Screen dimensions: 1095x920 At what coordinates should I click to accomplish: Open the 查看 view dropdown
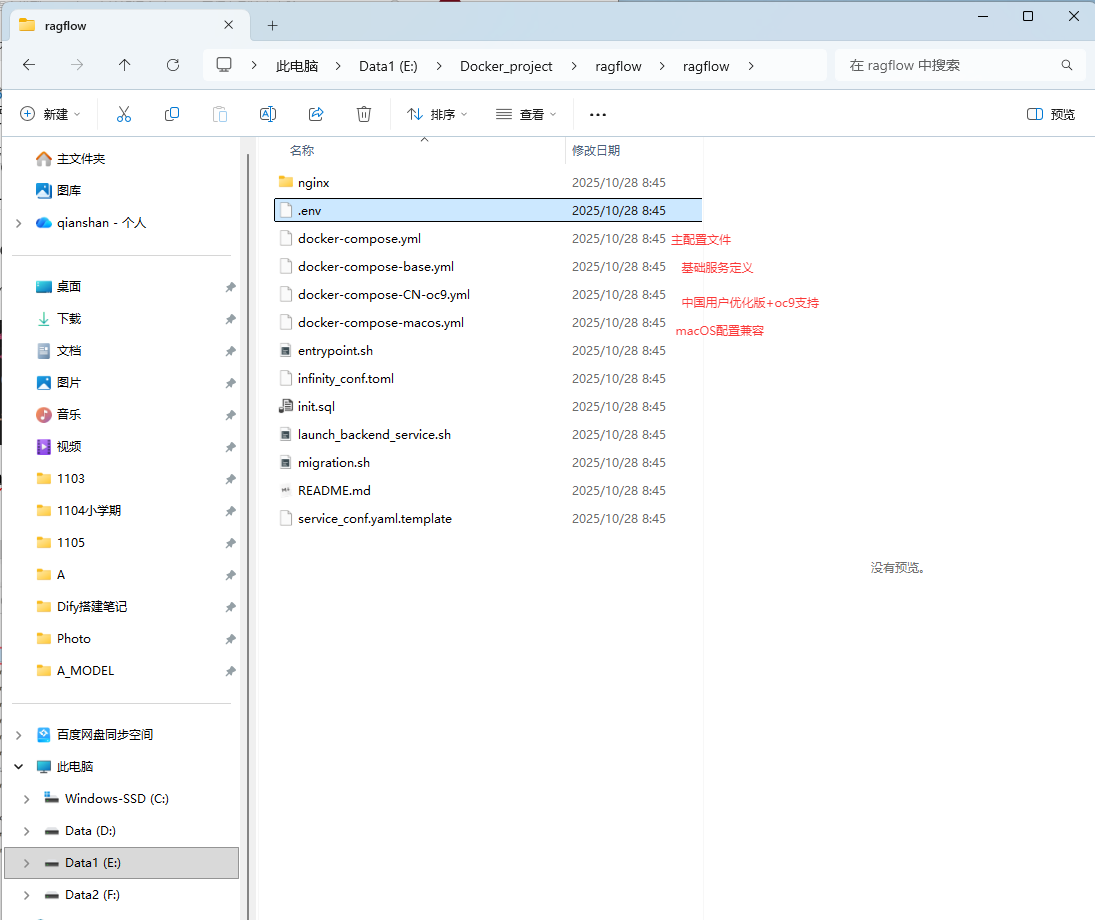pyautogui.click(x=526, y=115)
